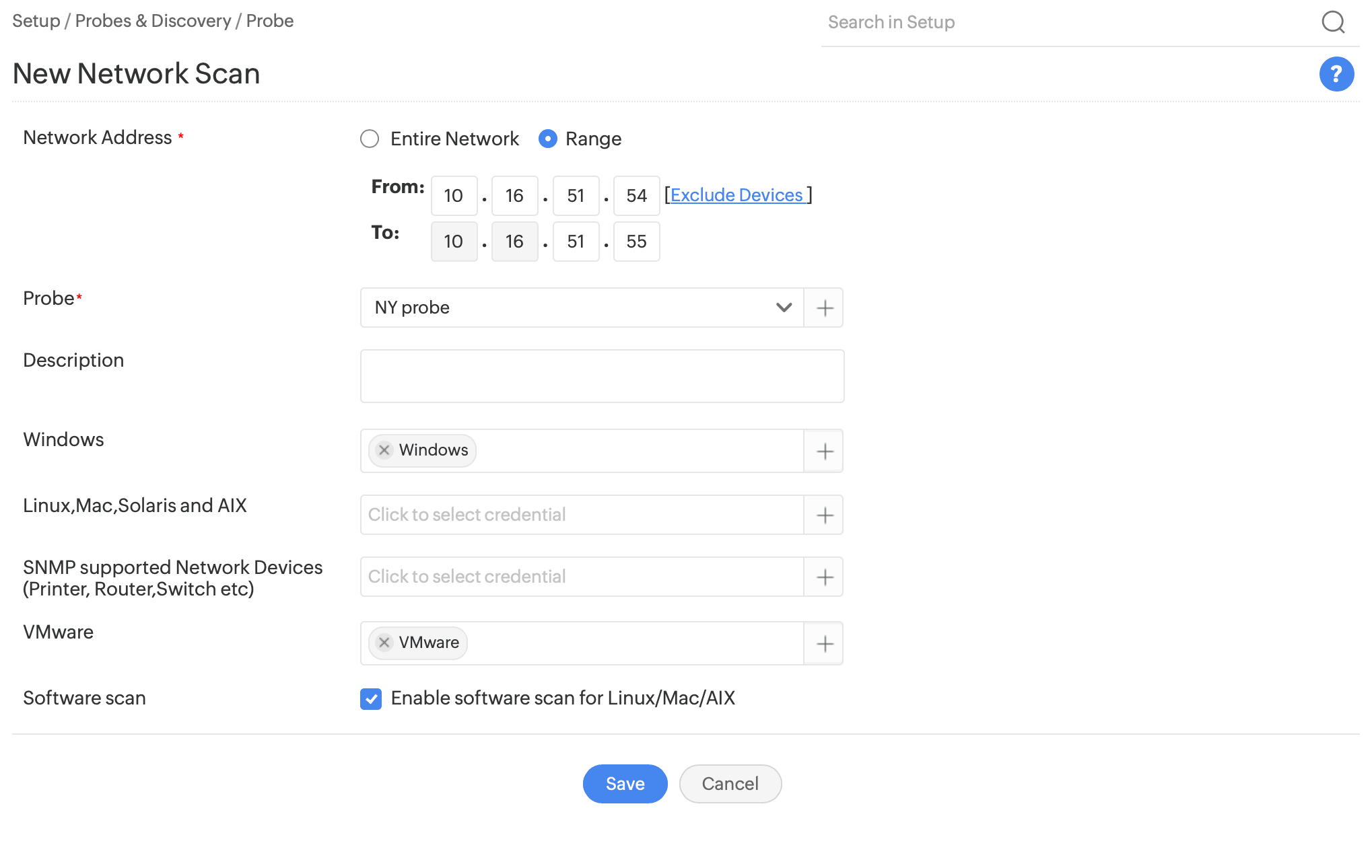Select the Range radio option
Screen dimensions: 1372x868
click(x=548, y=139)
